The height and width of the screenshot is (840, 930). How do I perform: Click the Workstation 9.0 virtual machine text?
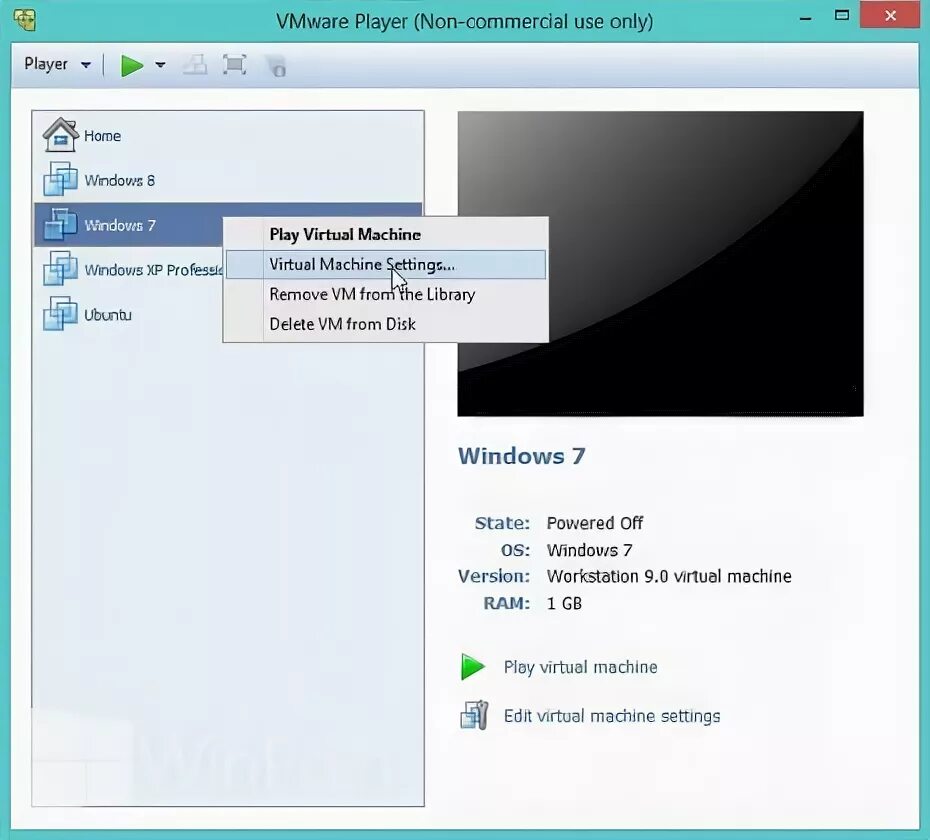669,576
